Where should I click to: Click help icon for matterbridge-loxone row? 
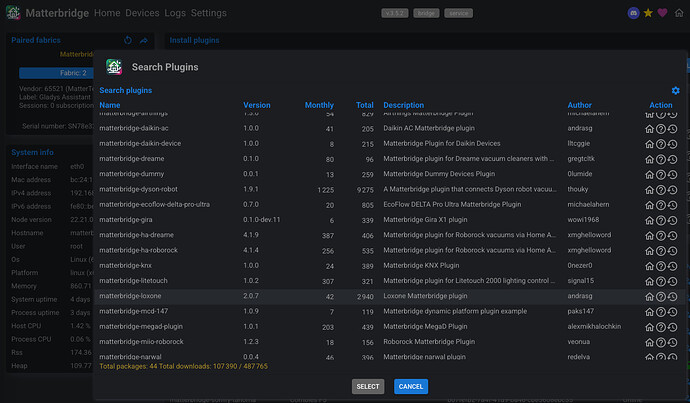(x=661, y=297)
